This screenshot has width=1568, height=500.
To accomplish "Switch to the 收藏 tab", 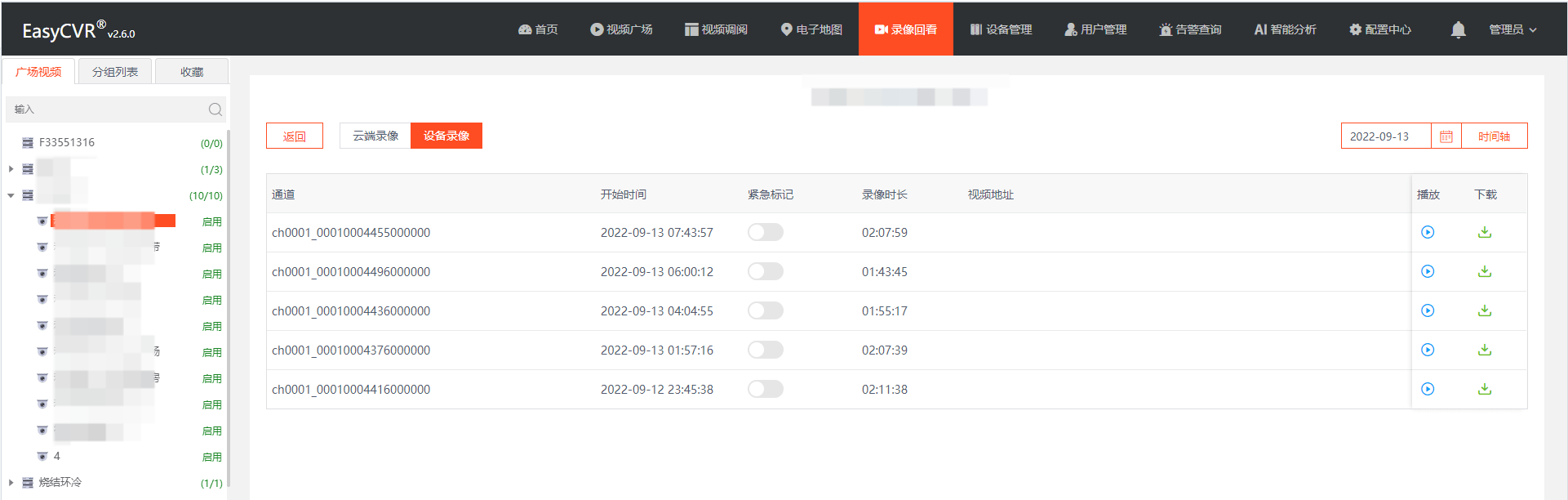I will click(x=192, y=72).
